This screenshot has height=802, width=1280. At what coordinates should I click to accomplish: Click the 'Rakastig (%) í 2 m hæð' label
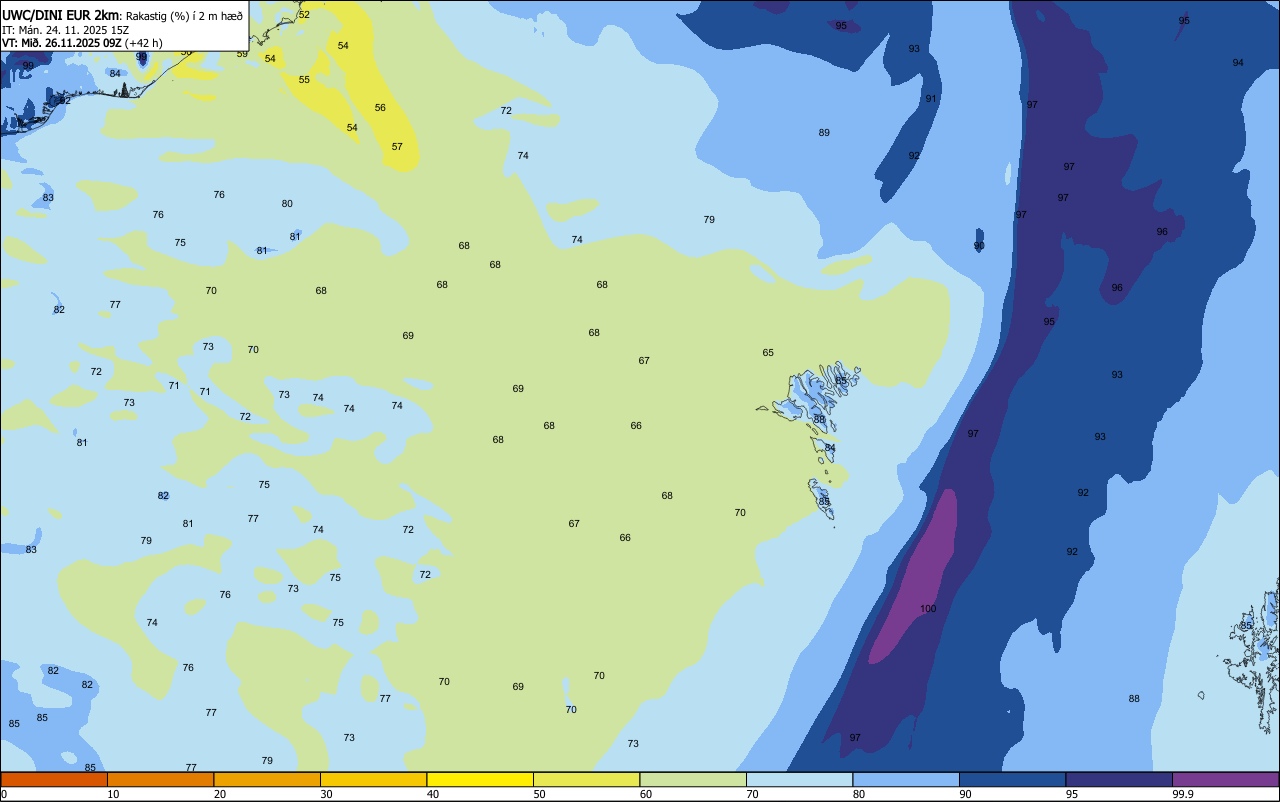click(x=184, y=15)
